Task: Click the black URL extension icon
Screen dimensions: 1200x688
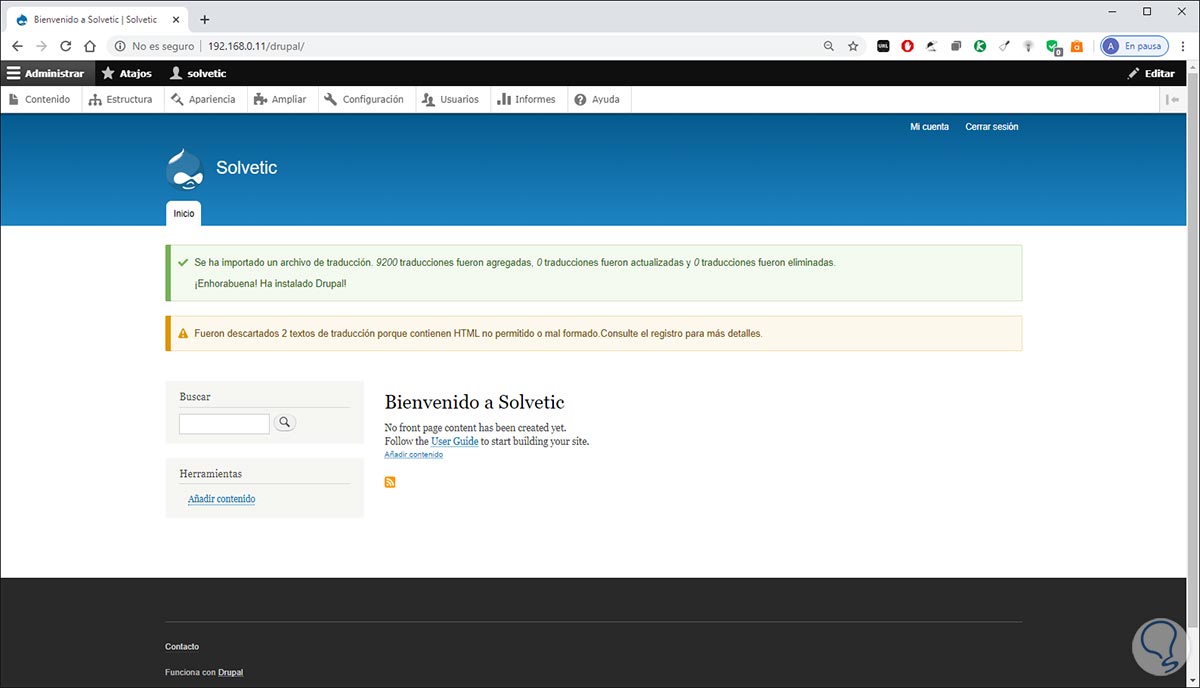Action: (x=883, y=46)
